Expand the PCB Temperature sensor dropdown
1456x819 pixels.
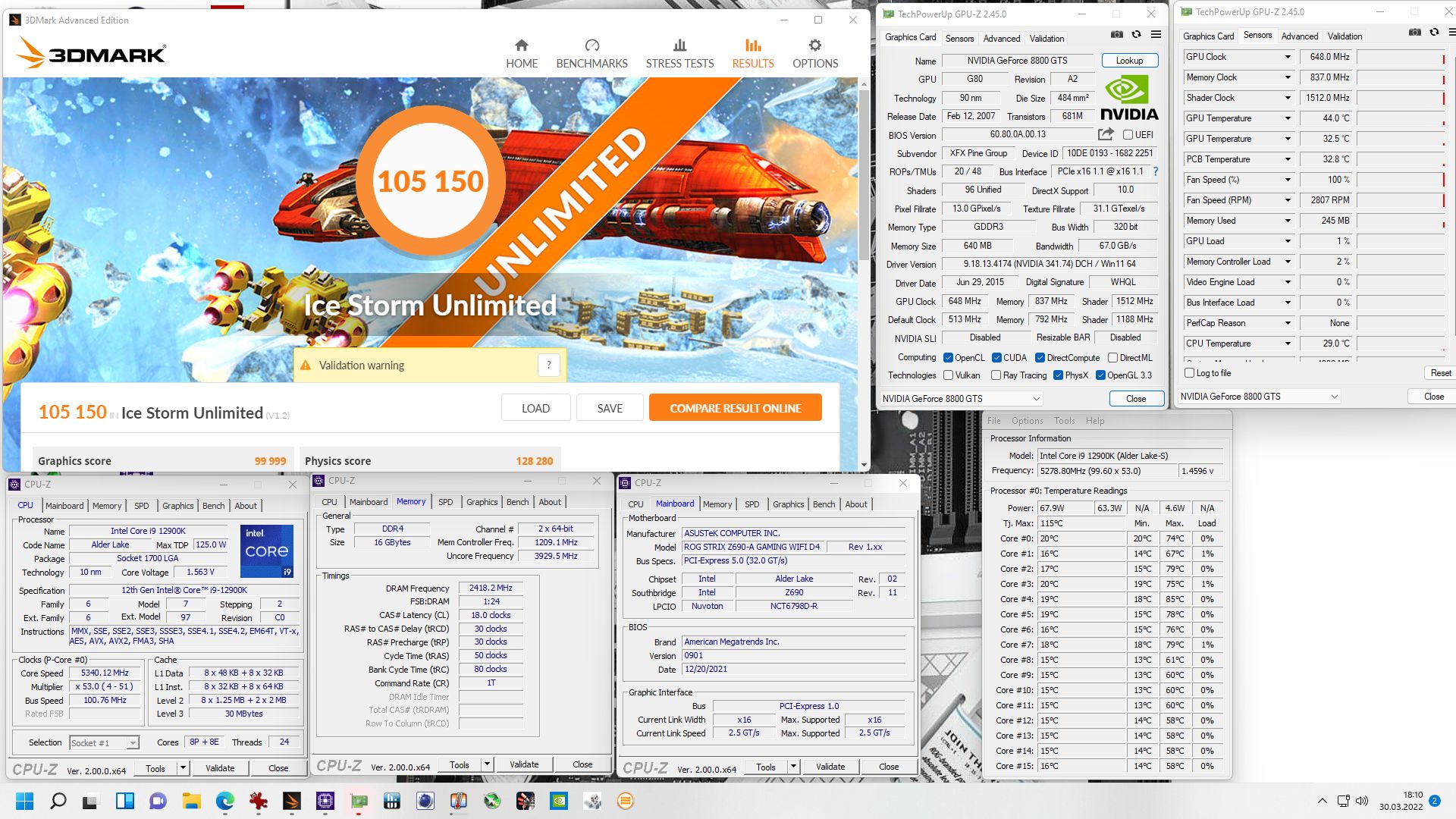[x=1288, y=159]
